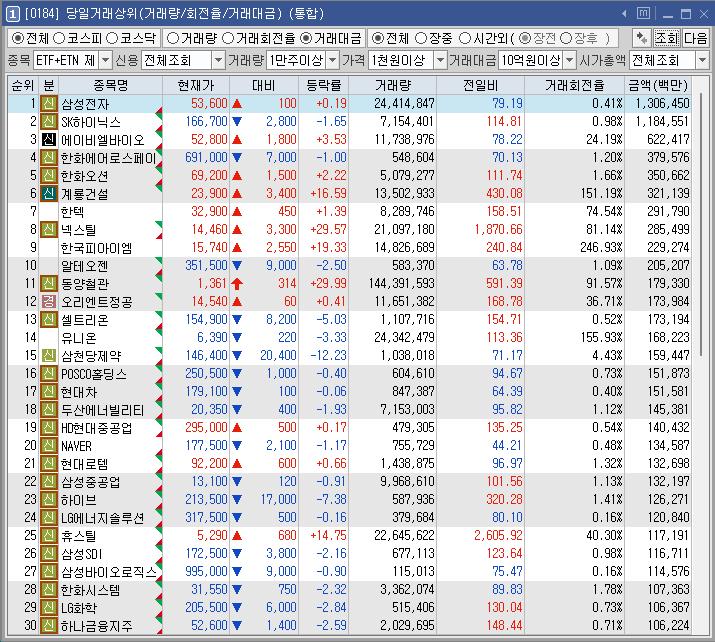Click the 거래회전율 column header
The width and height of the screenshot is (715, 642).
pos(575,85)
